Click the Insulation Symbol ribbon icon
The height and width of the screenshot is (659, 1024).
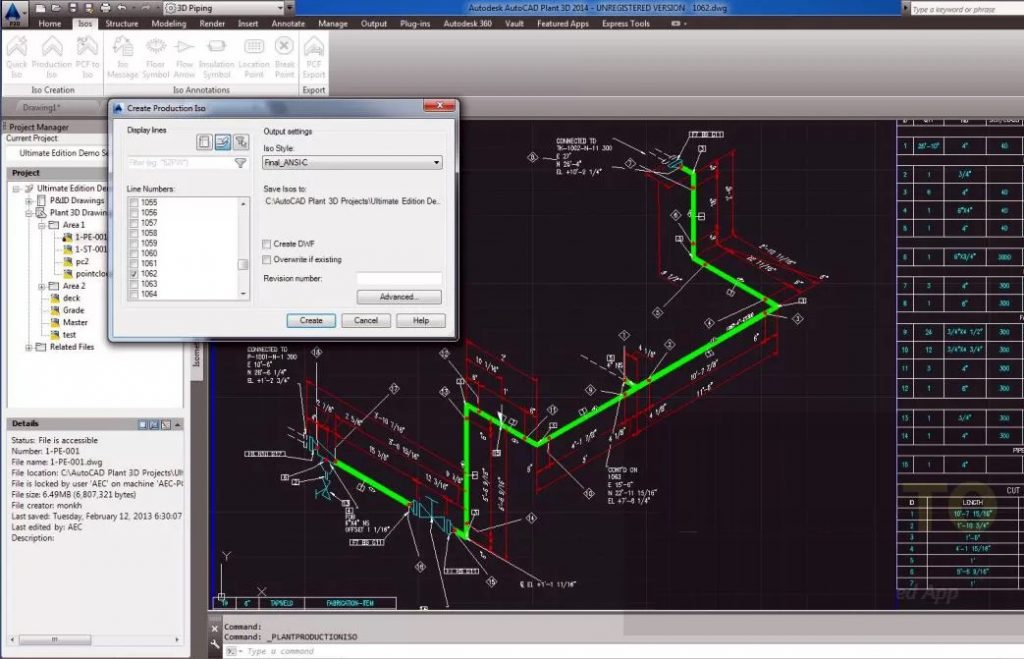[216, 57]
